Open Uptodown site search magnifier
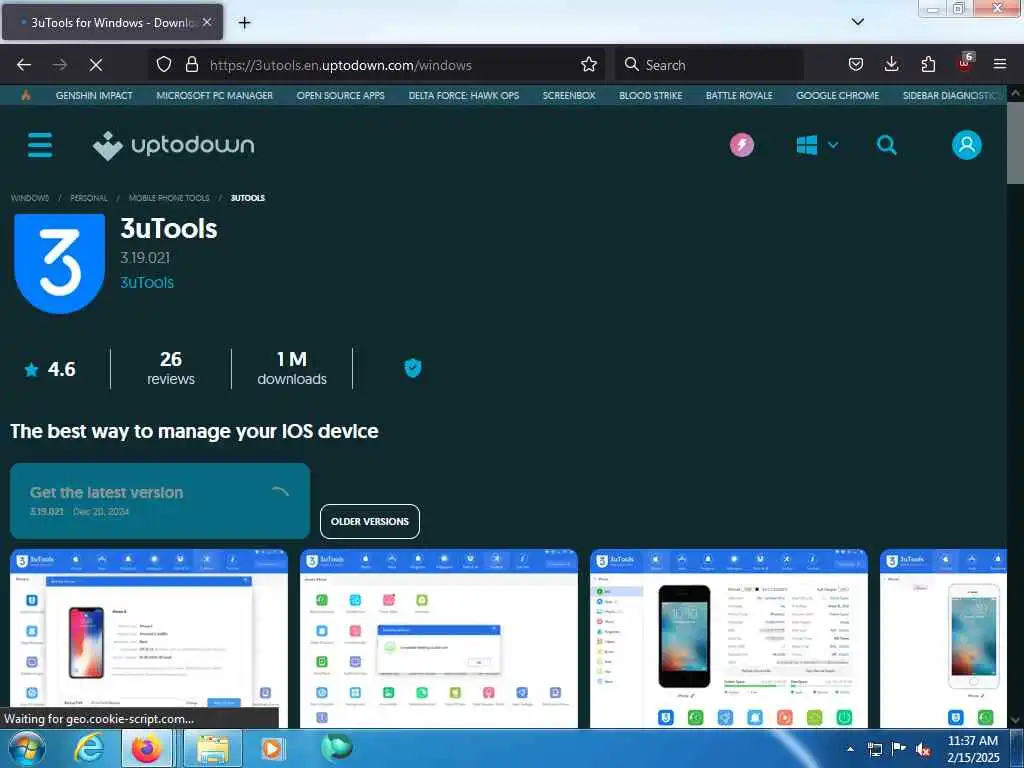The width and height of the screenshot is (1024, 768). point(886,145)
